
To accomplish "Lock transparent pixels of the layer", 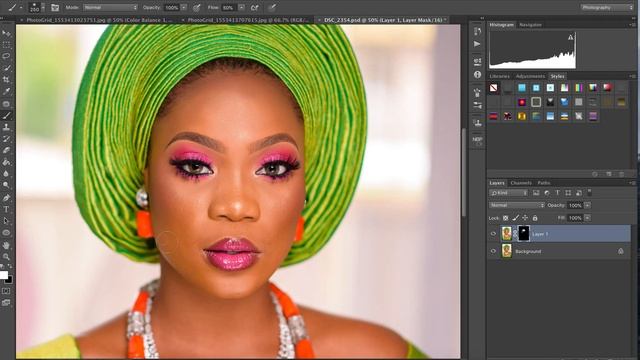I will point(505,218).
